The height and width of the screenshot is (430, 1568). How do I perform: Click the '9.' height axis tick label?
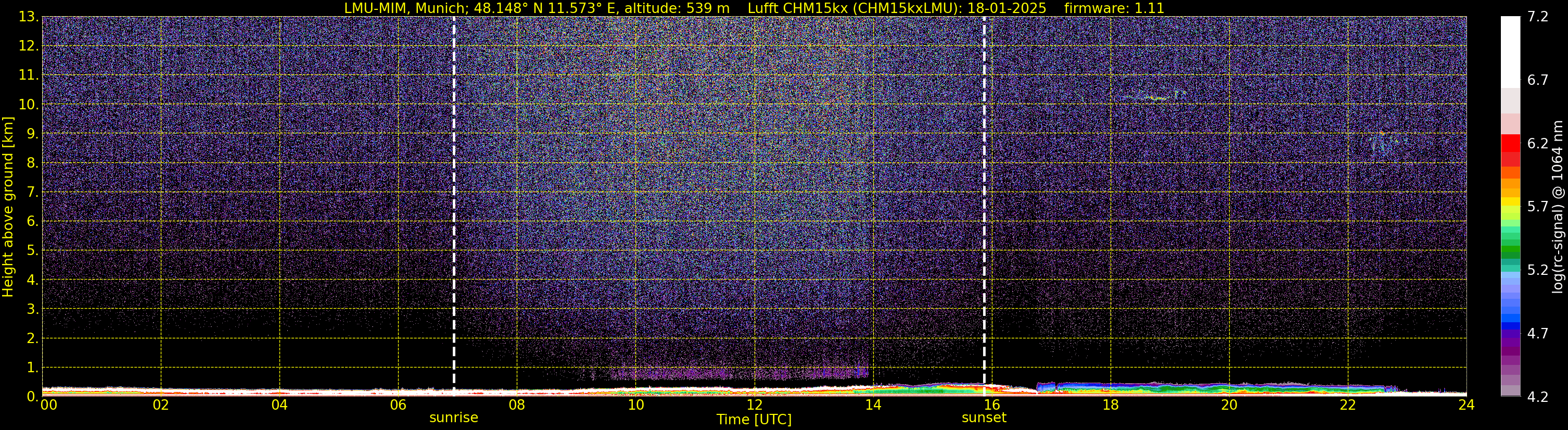(32, 134)
